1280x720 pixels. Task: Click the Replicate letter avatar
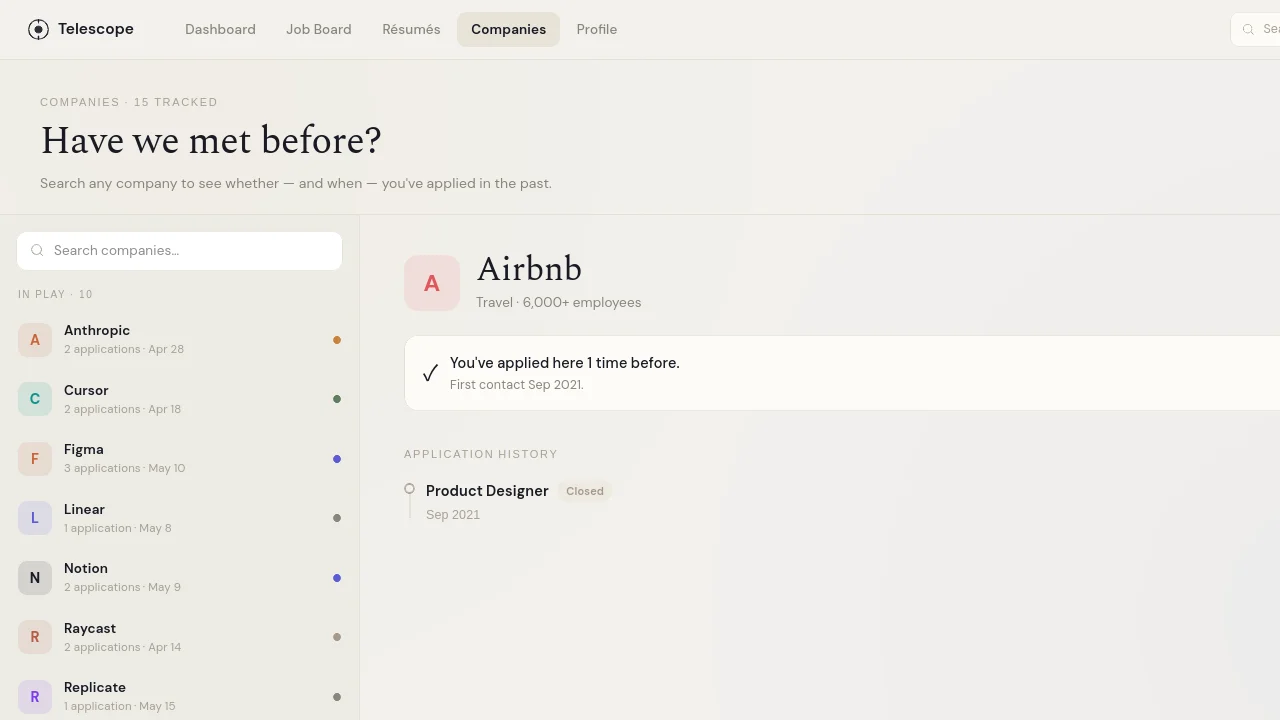click(x=35, y=697)
